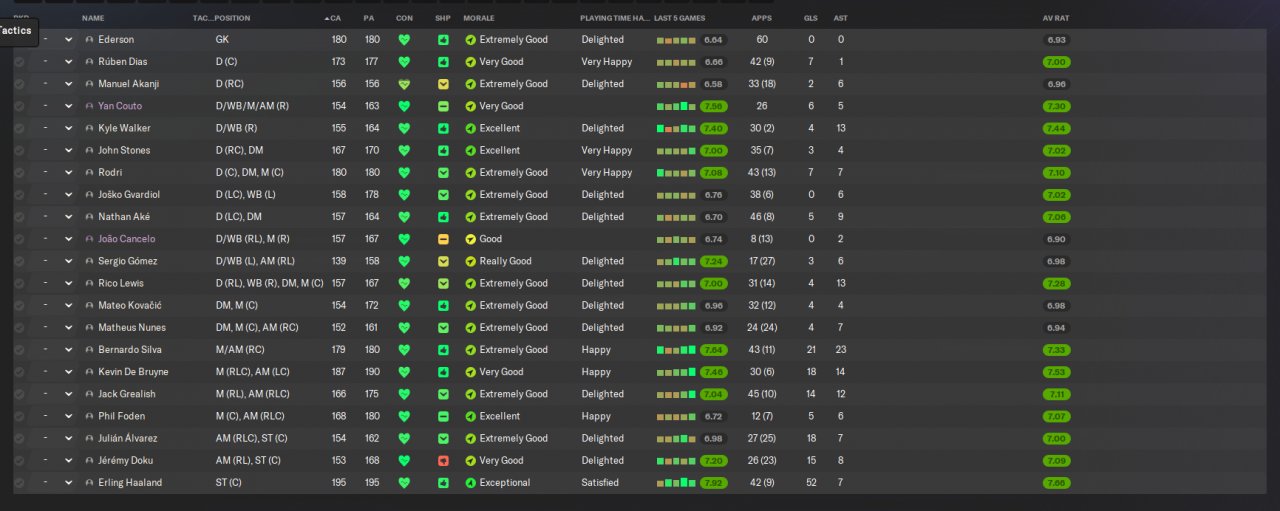Click the morale icon beside João Cancelo's Good
The width and height of the screenshot is (1280, 511).
pyautogui.click(x=471, y=239)
